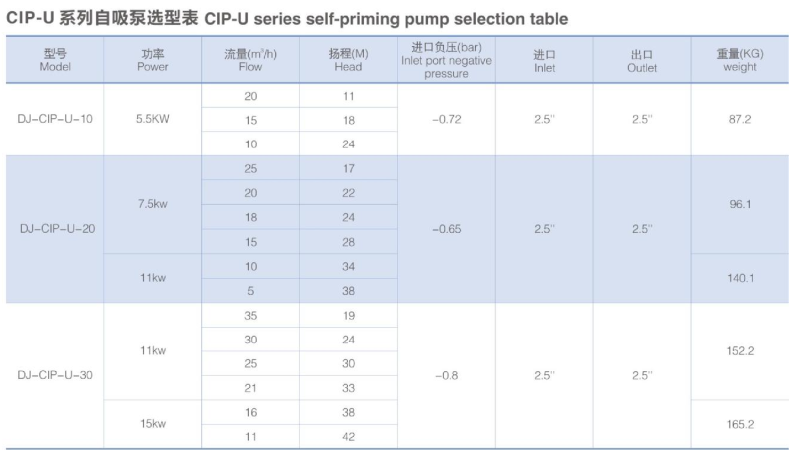Image resolution: width=789 pixels, height=450 pixels.
Task: Click the 7.5kw power cell
Action: 152,204
